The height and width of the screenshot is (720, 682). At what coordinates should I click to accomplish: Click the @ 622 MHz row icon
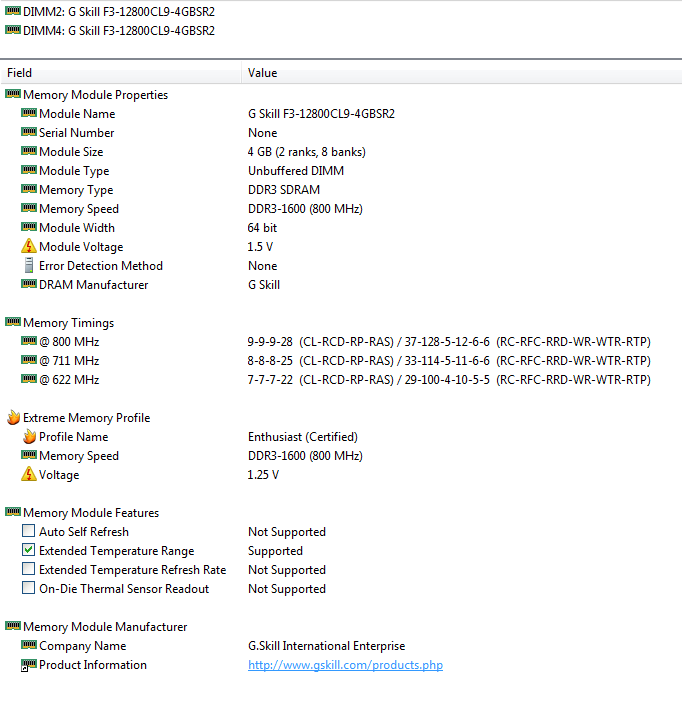pos(29,379)
